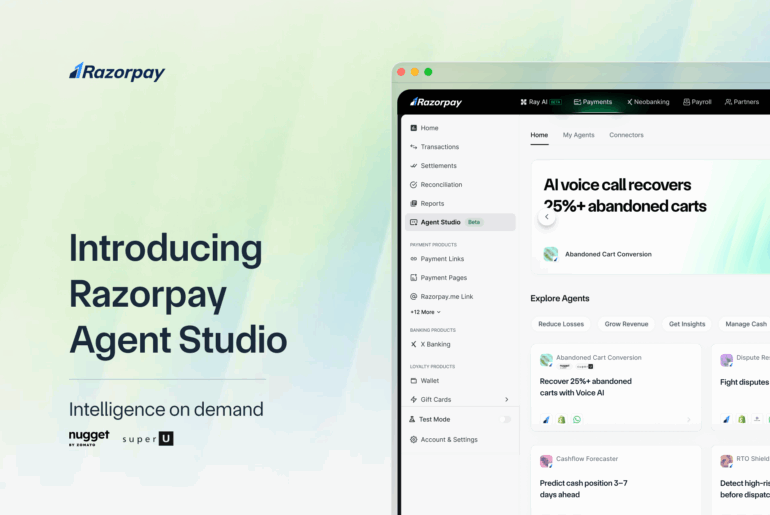Viewport: 770px width, 515px height.
Task: Click large Razorpay logo on the left
Action: pyautogui.click(x=117, y=72)
